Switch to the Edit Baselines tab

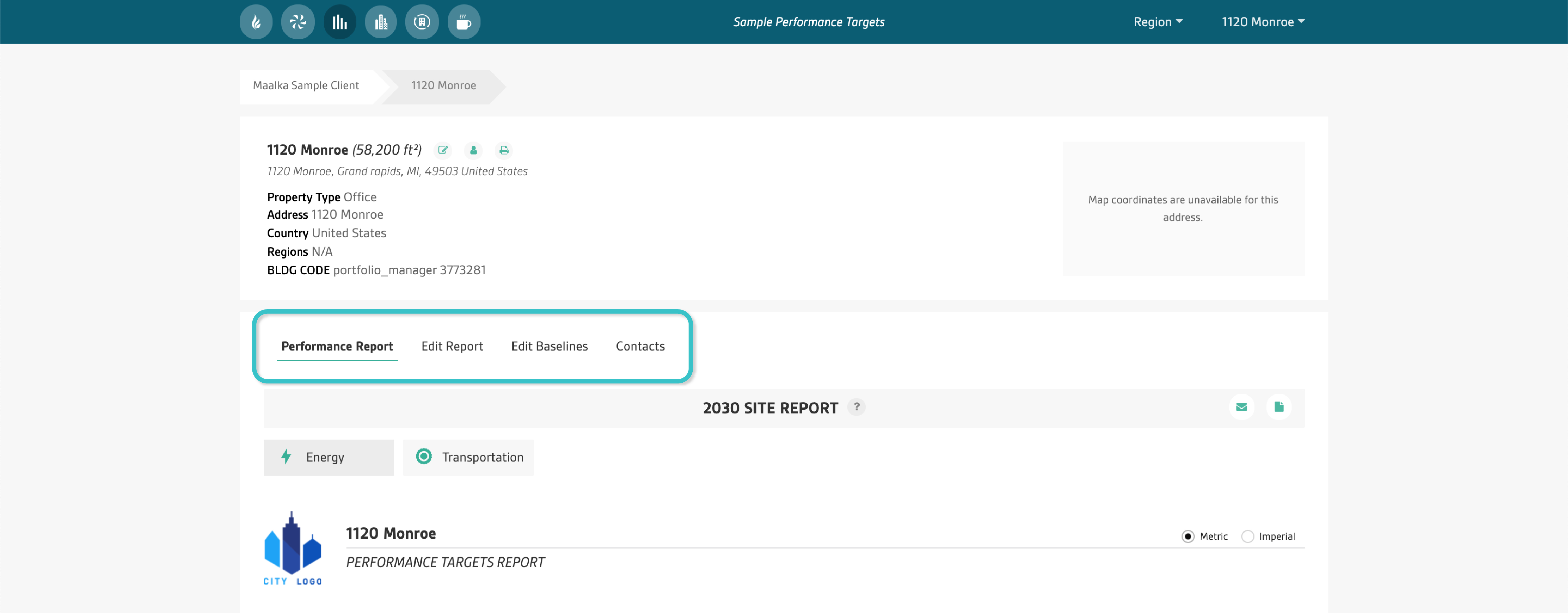[550, 346]
